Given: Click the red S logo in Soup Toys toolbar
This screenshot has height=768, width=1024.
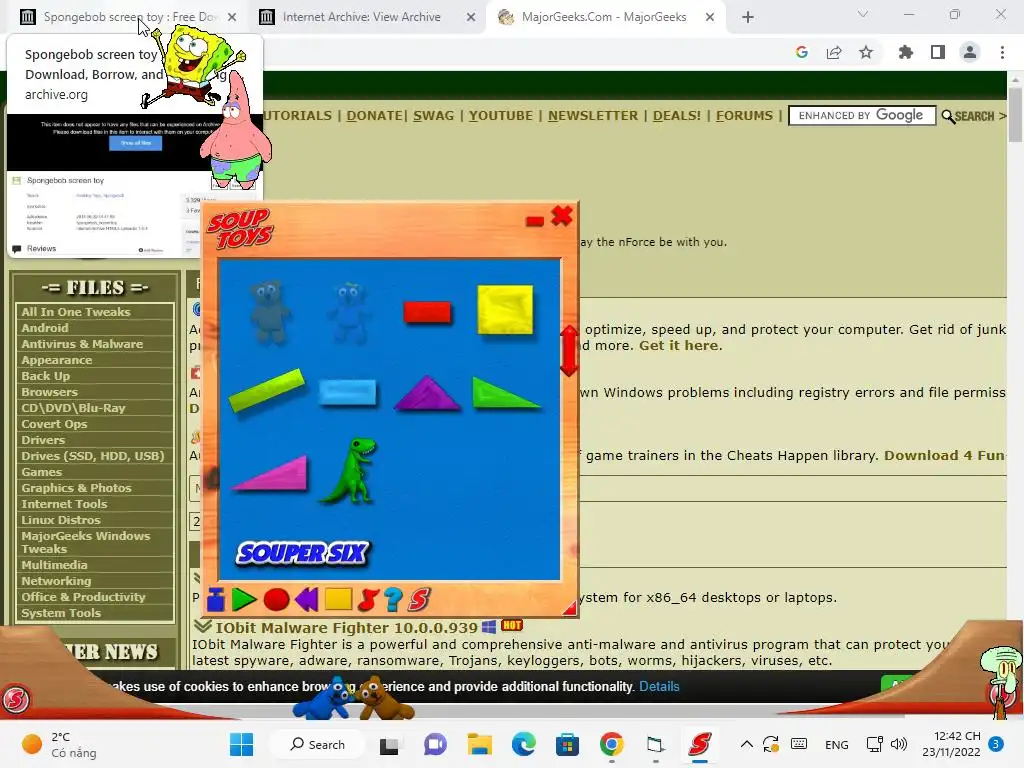Looking at the screenshot, I should [x=419, y=599].
